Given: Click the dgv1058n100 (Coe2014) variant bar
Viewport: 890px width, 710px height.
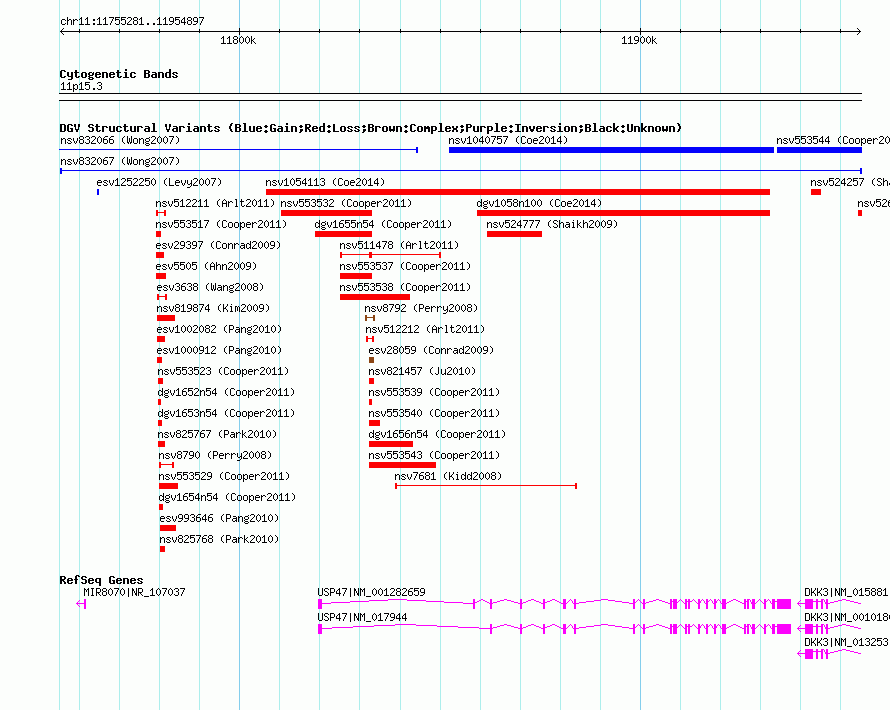Looking at the screenshot, I should tap(623, 213).
